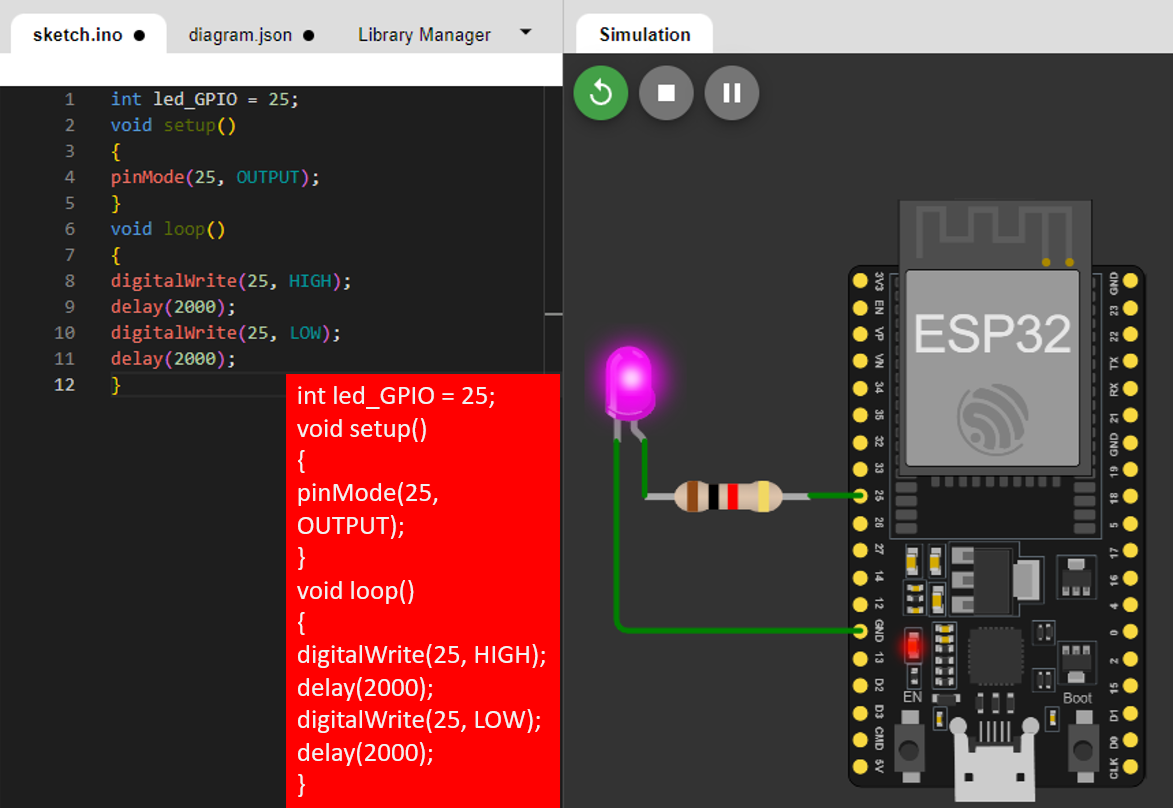Click pin 27 on the ESP32
Image resolution: width=1173 pixels, height=808 pixels.
tap(860, 551)
